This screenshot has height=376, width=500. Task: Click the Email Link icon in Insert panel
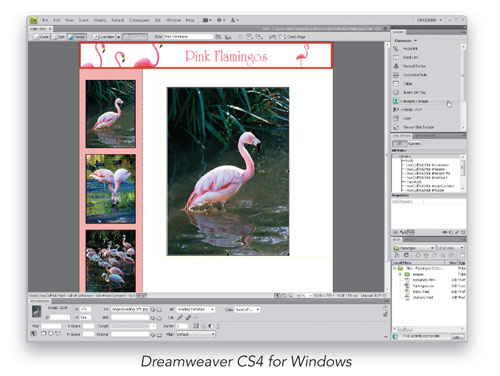pyautogui.click(x=396, y=57)
